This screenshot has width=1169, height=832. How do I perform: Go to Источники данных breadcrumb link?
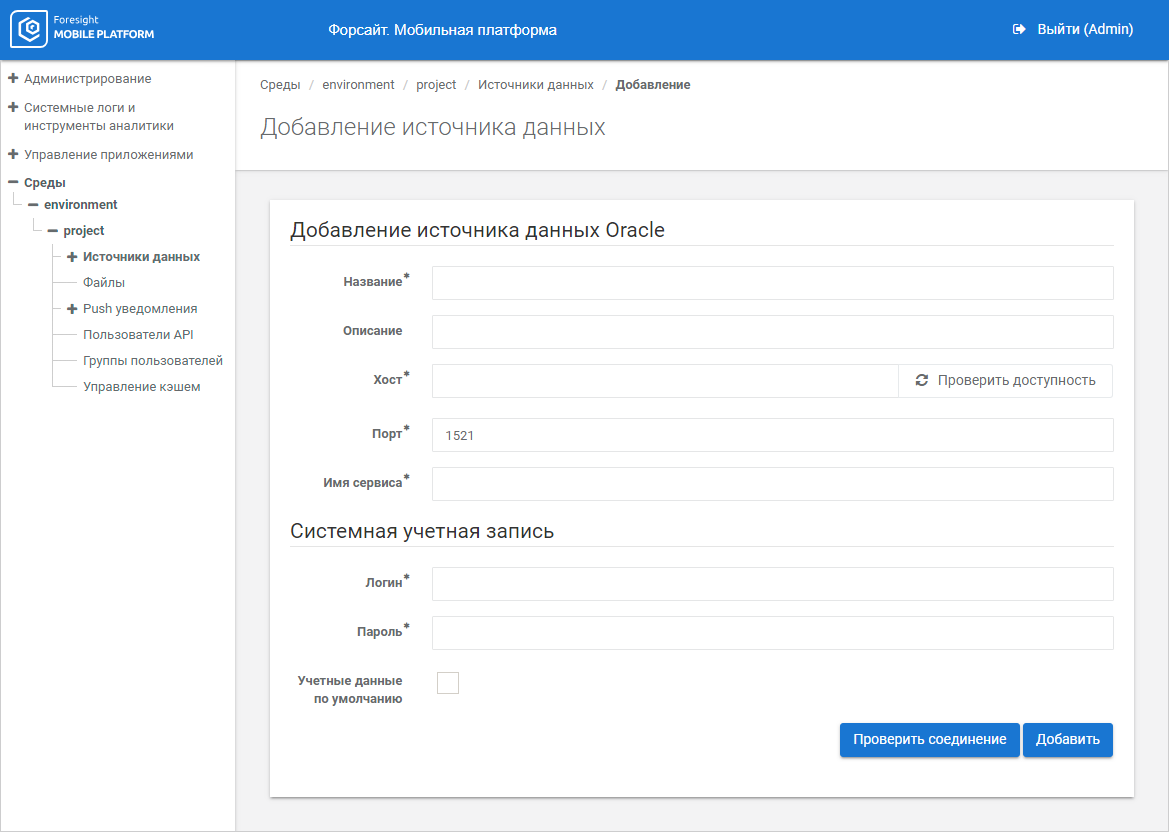click(x=535, y=85)
